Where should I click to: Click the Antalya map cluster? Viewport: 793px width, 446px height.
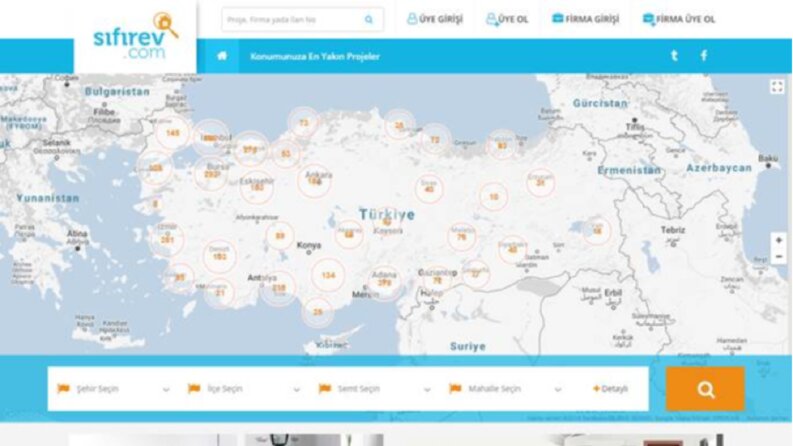tap(278, 288)
